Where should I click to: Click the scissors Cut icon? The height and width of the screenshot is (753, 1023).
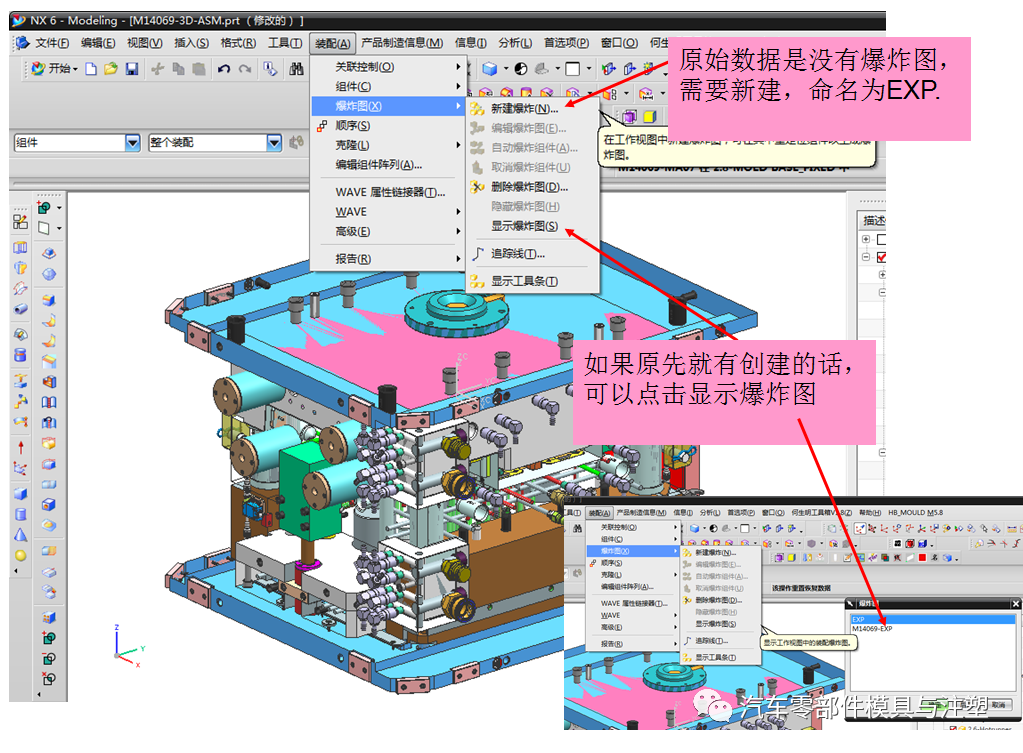point(157,69)
